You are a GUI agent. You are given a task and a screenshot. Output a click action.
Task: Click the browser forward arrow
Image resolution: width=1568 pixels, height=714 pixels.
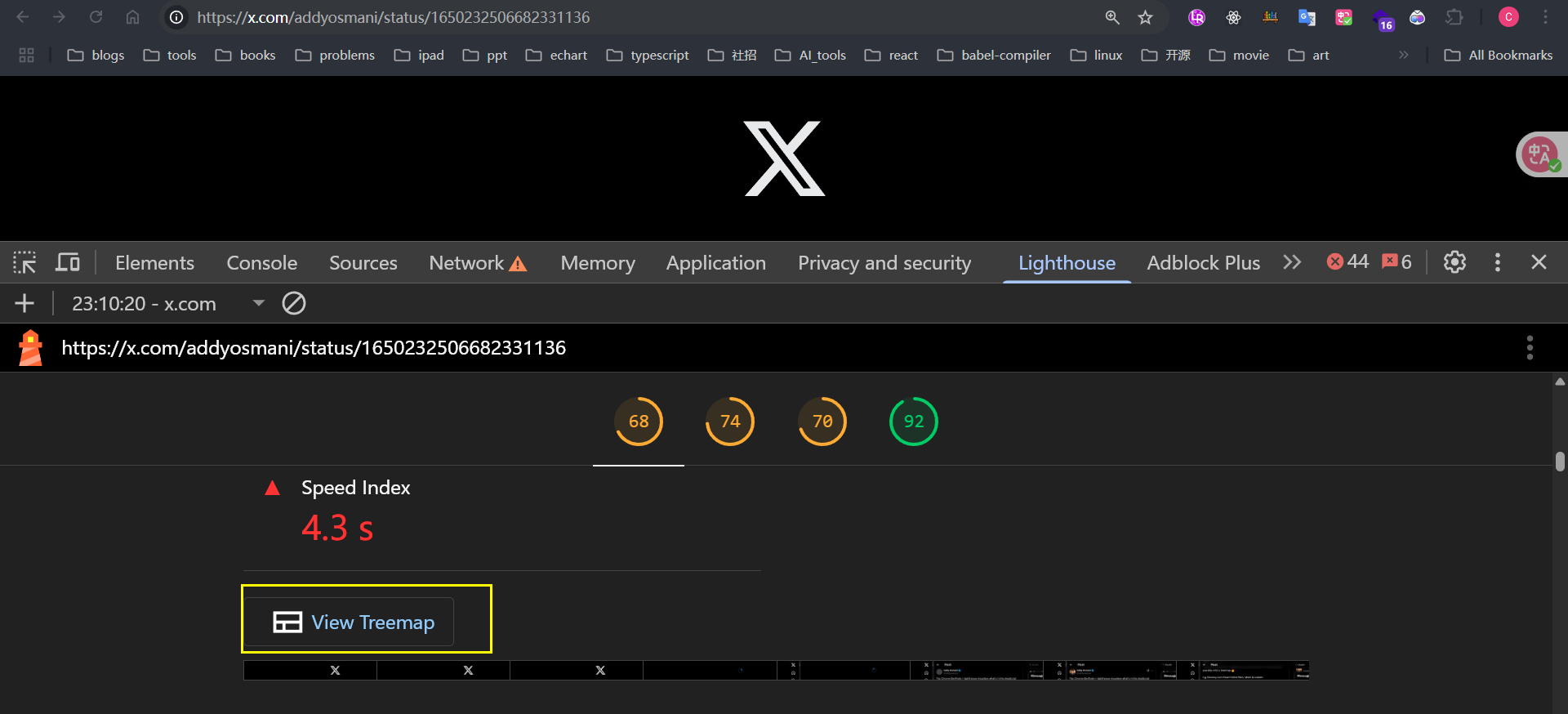[59, 17]
